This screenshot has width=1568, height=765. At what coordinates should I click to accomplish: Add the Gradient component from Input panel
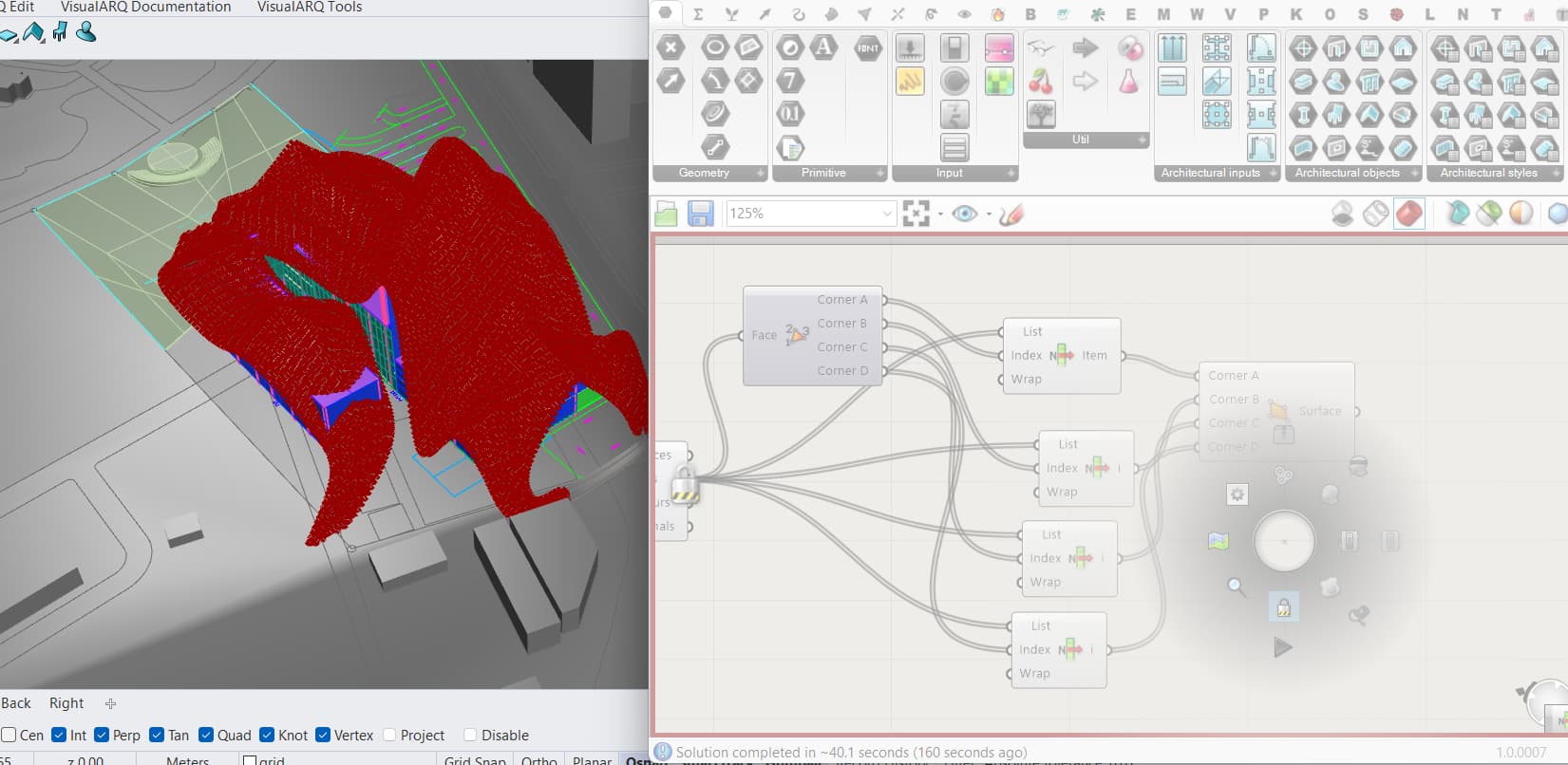click(x=999, y=47)
